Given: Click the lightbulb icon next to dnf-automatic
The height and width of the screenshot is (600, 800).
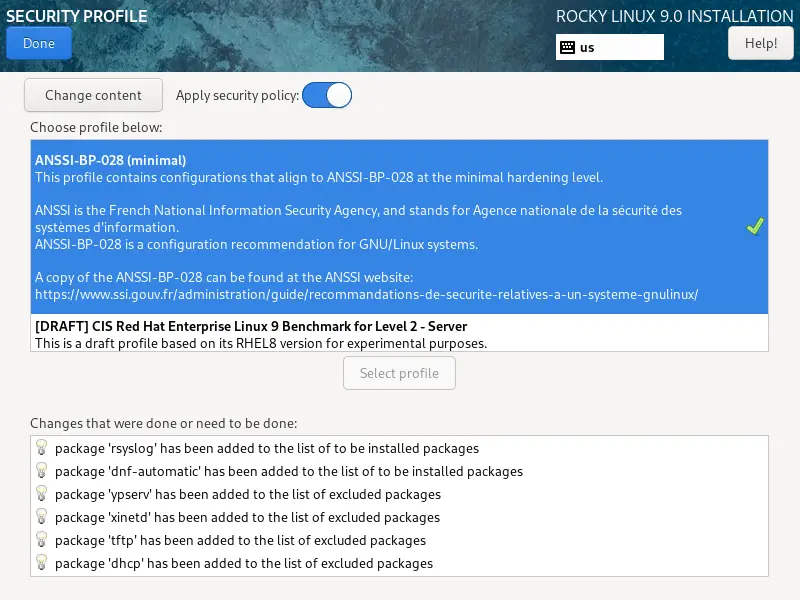Looking at the screenshot, I should point(42,471).
